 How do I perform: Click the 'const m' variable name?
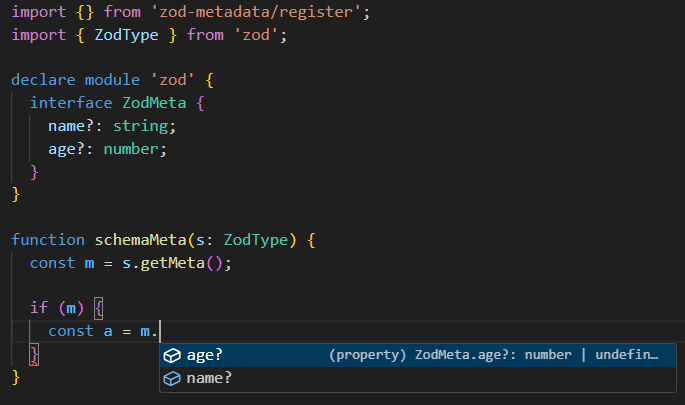89,263
